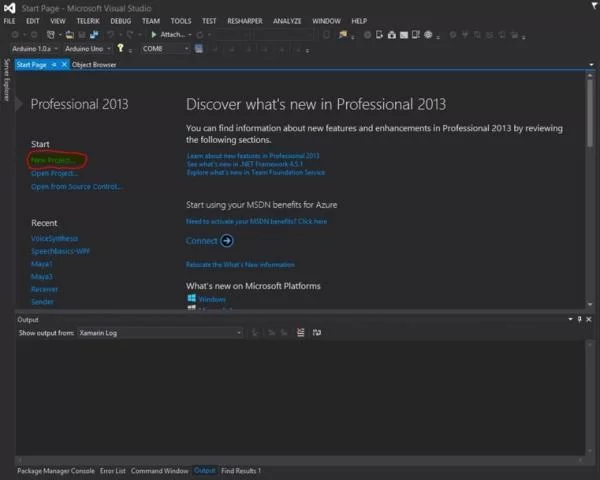The image size is (600, 480).
Task: Toggle the pin on Start Page tab
Action: pyautogui.click(x=54, y=65)
